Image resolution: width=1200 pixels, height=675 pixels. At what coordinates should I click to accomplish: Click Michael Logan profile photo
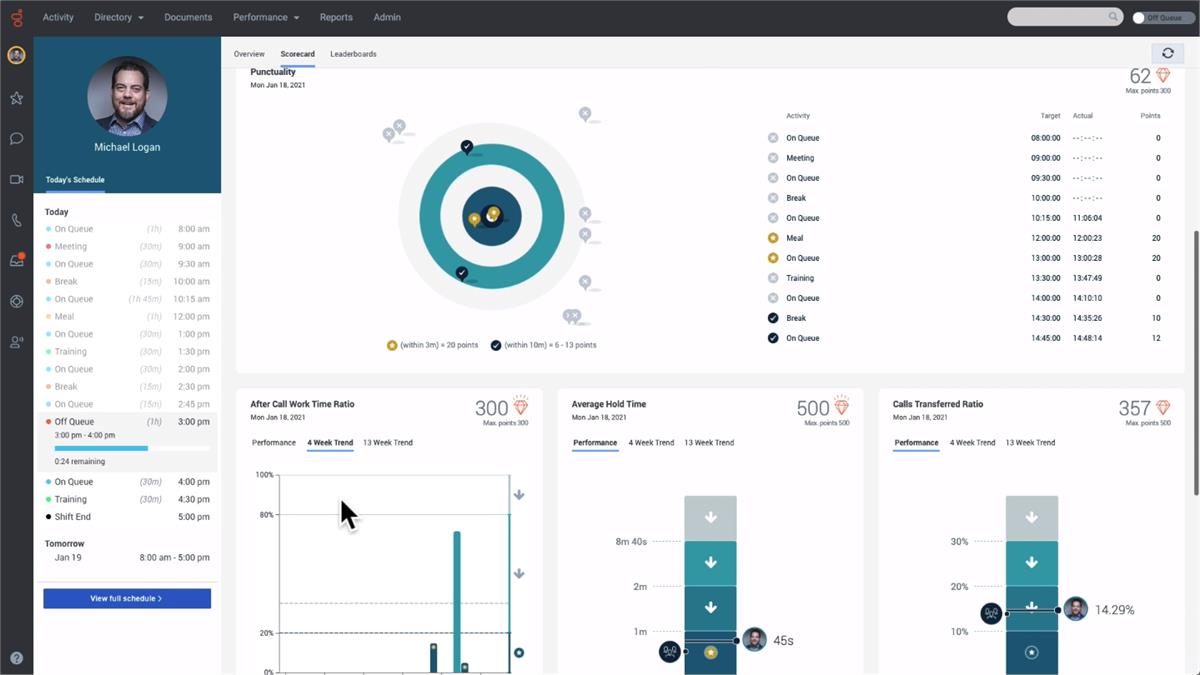point(127,95)
